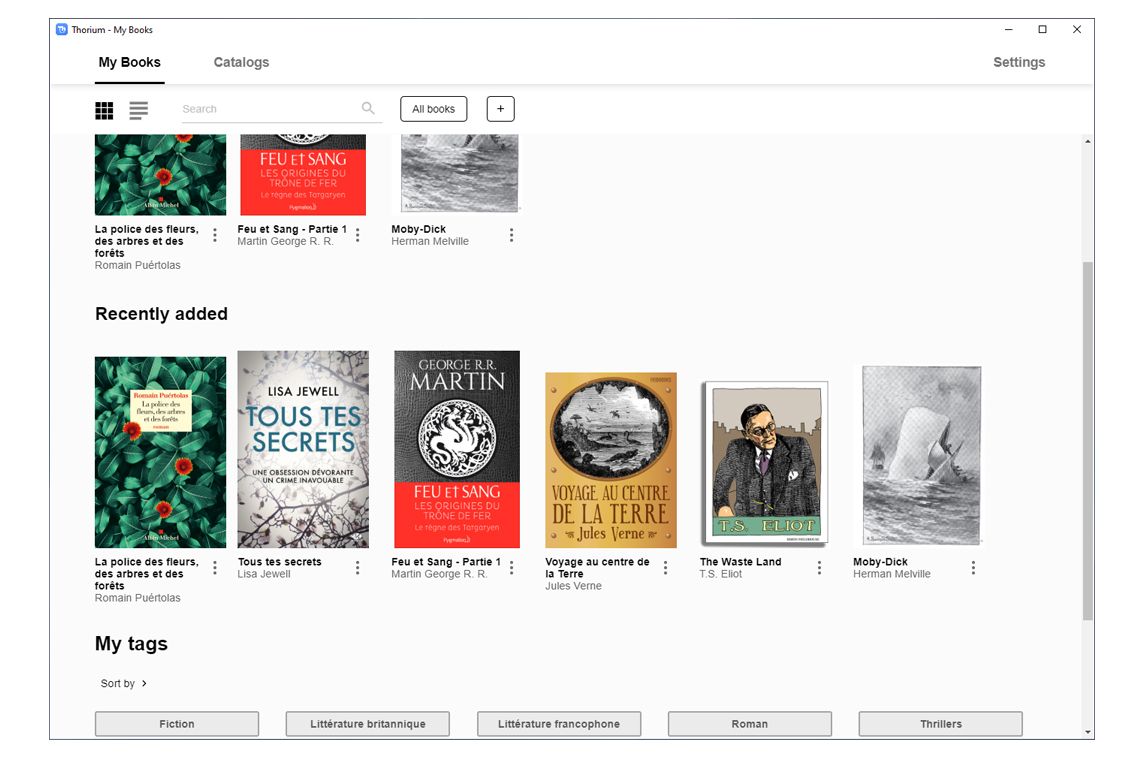Screen dimensions: 1144x758
Task: Click the plus button to import a book
Action: pyautogui.click(x=500, y=109)
